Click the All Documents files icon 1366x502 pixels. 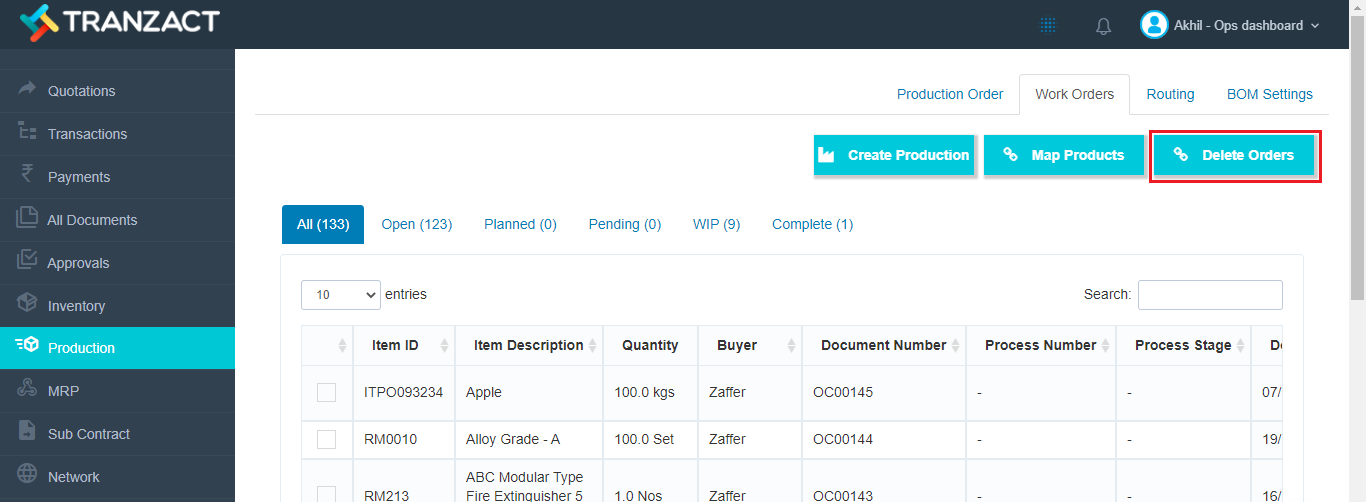27,218
